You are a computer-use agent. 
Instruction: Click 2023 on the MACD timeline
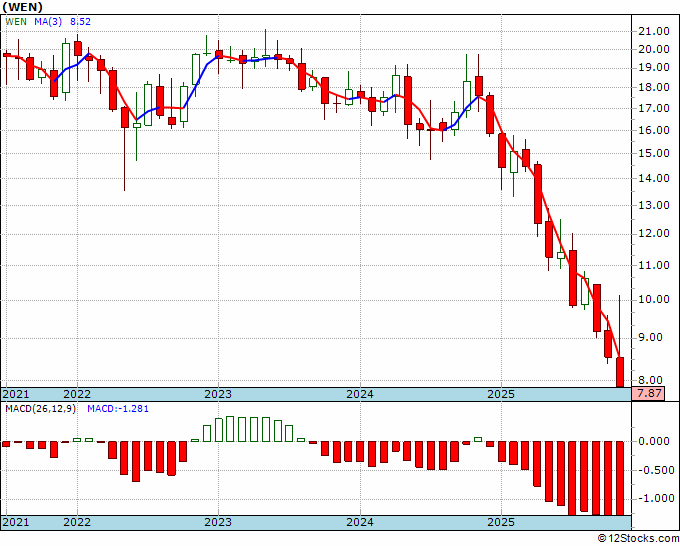tap(218, 522)
